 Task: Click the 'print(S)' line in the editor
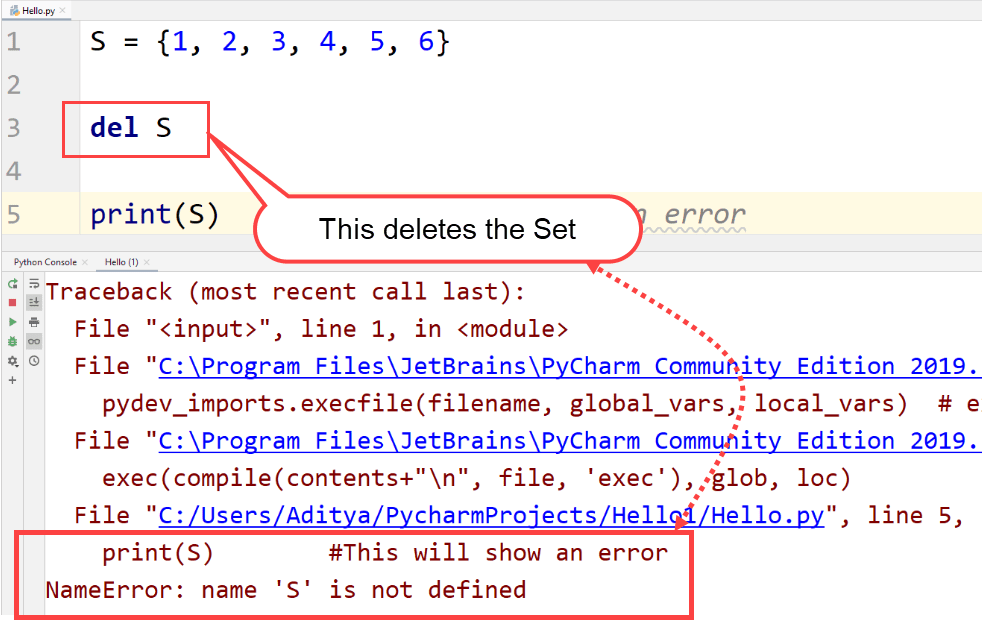tap(155, 215)
